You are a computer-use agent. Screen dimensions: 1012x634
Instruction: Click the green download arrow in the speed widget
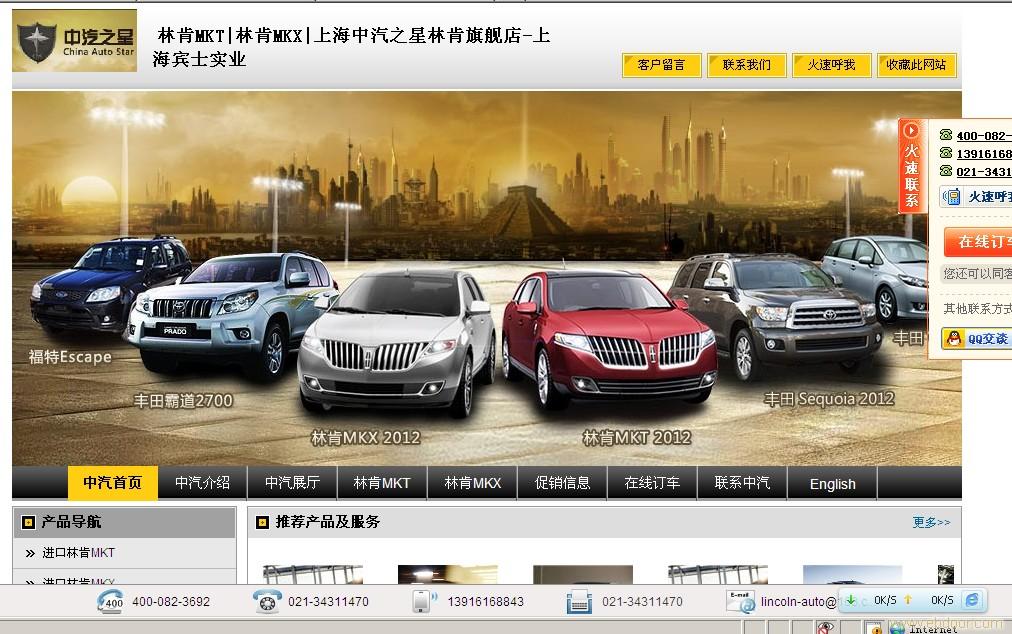coord(851,600)
